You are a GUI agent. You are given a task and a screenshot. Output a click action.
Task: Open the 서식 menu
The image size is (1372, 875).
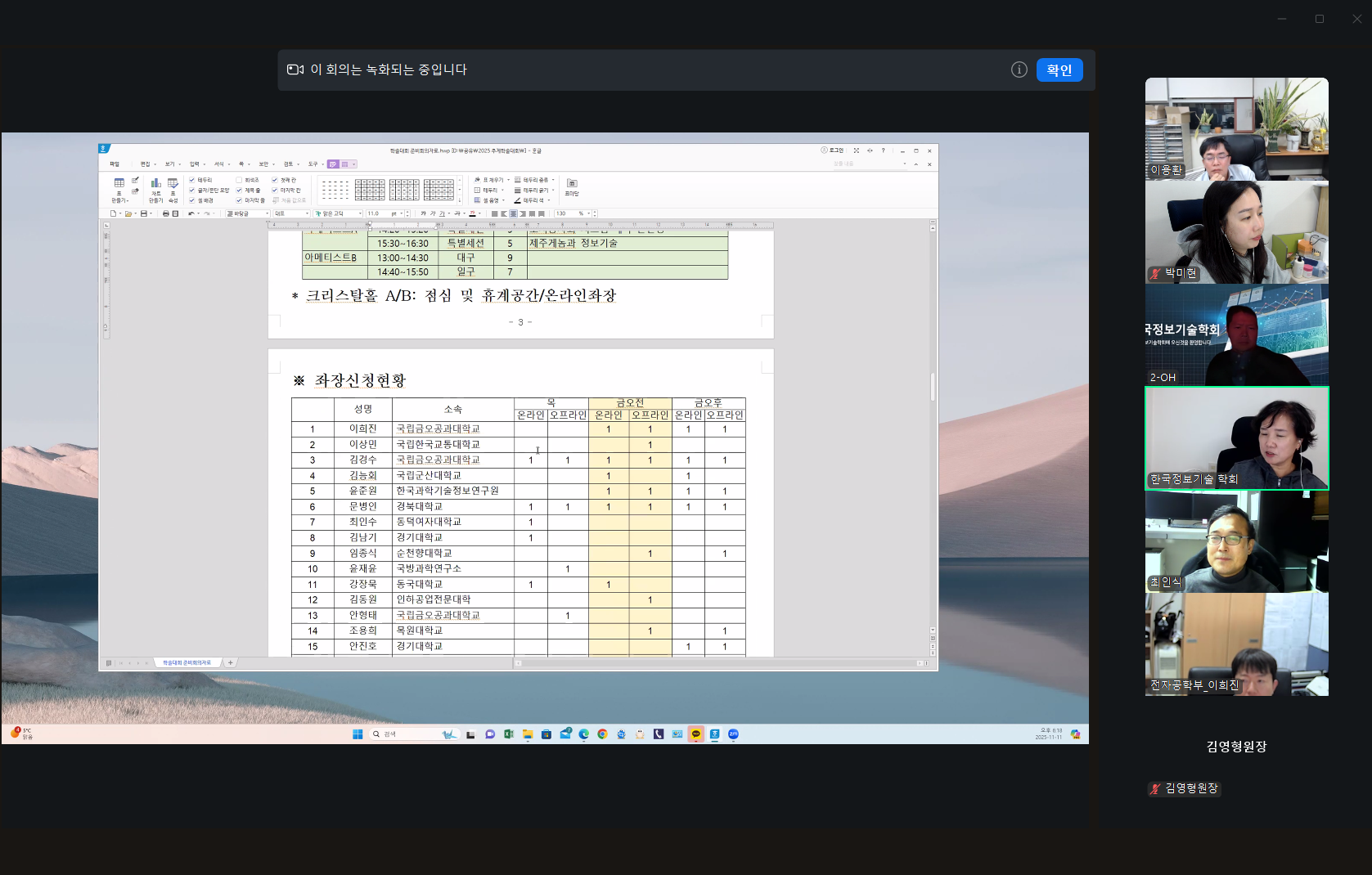pos(219,164)
